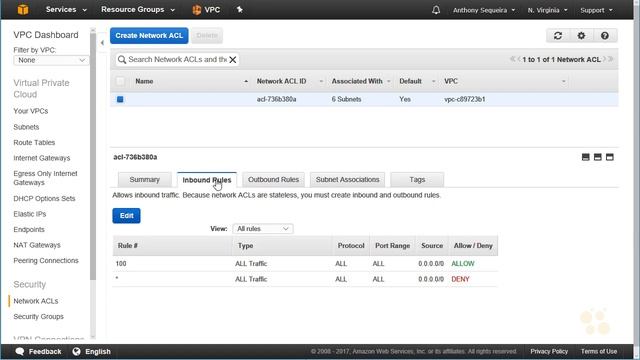Refresh the Network ACL list
The image size is (640, 360).
point(558,36)
